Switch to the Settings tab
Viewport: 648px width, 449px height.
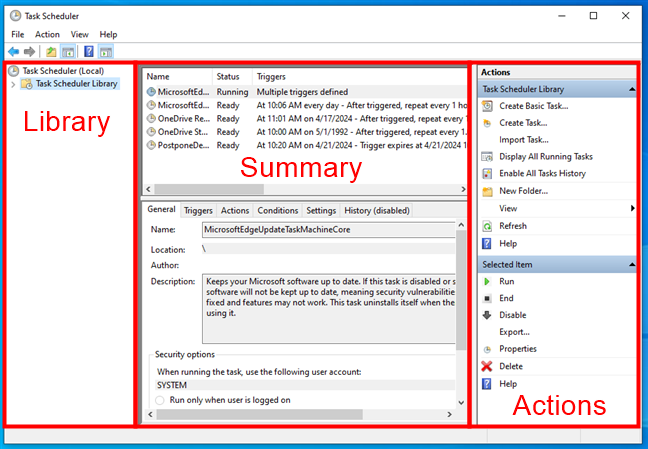(x=321, y=211)
